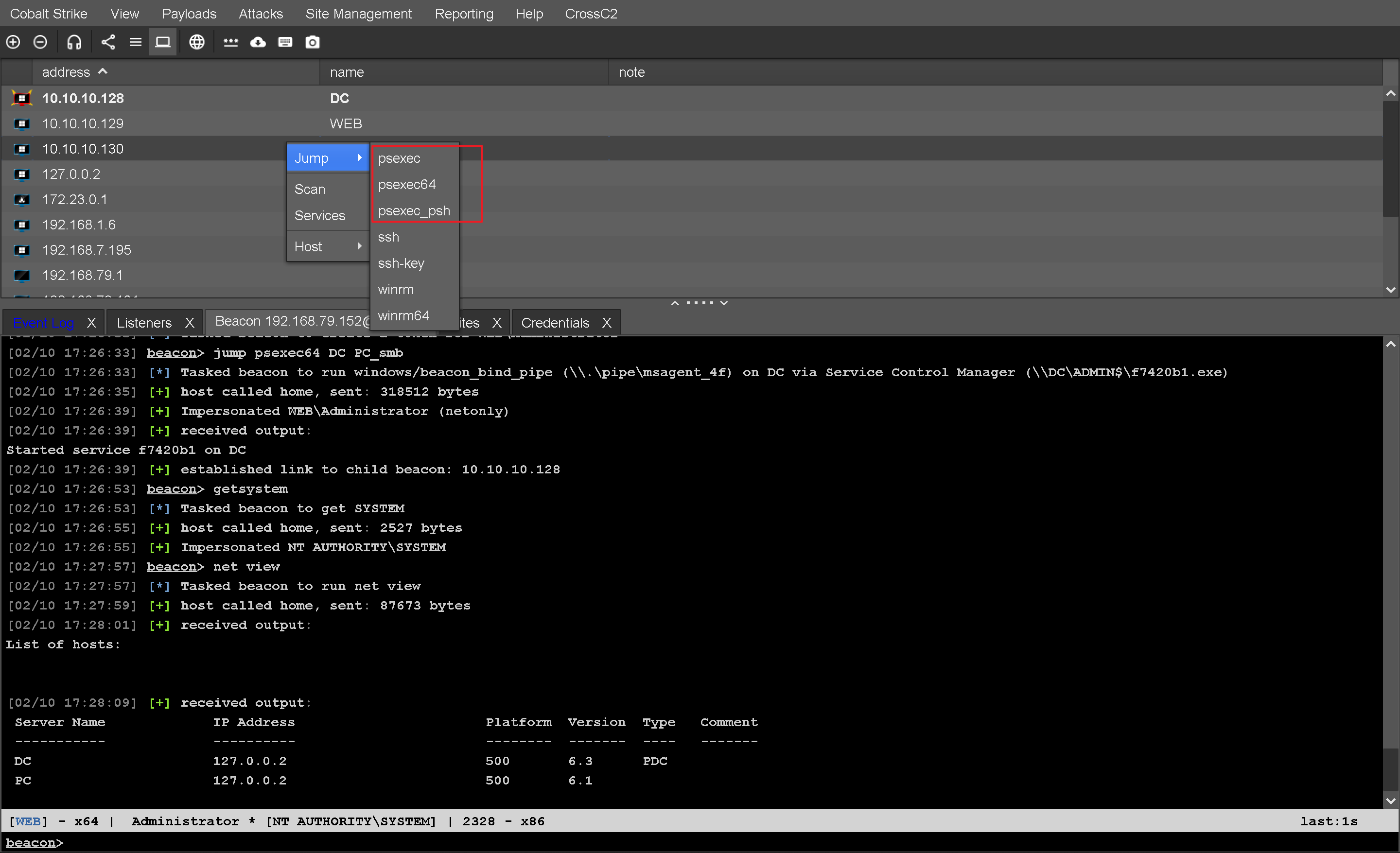Image resolution: width=1400 pixels, height=853 pixels.
Task: Choose psexec64 from the Jump submenu
Action: coord(407,185)
